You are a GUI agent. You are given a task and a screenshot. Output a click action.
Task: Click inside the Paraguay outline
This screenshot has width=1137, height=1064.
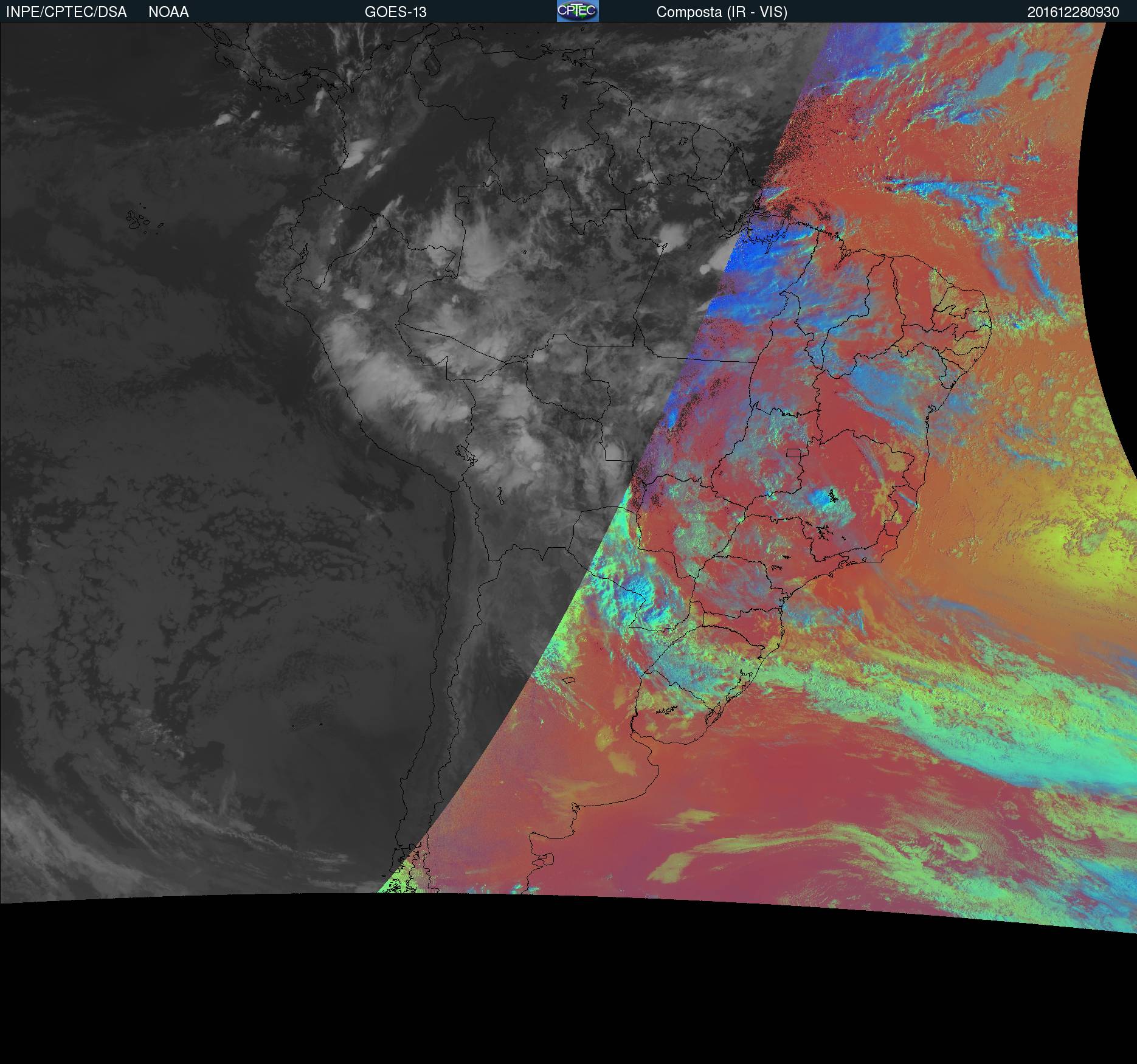click(x=608, y=541)
